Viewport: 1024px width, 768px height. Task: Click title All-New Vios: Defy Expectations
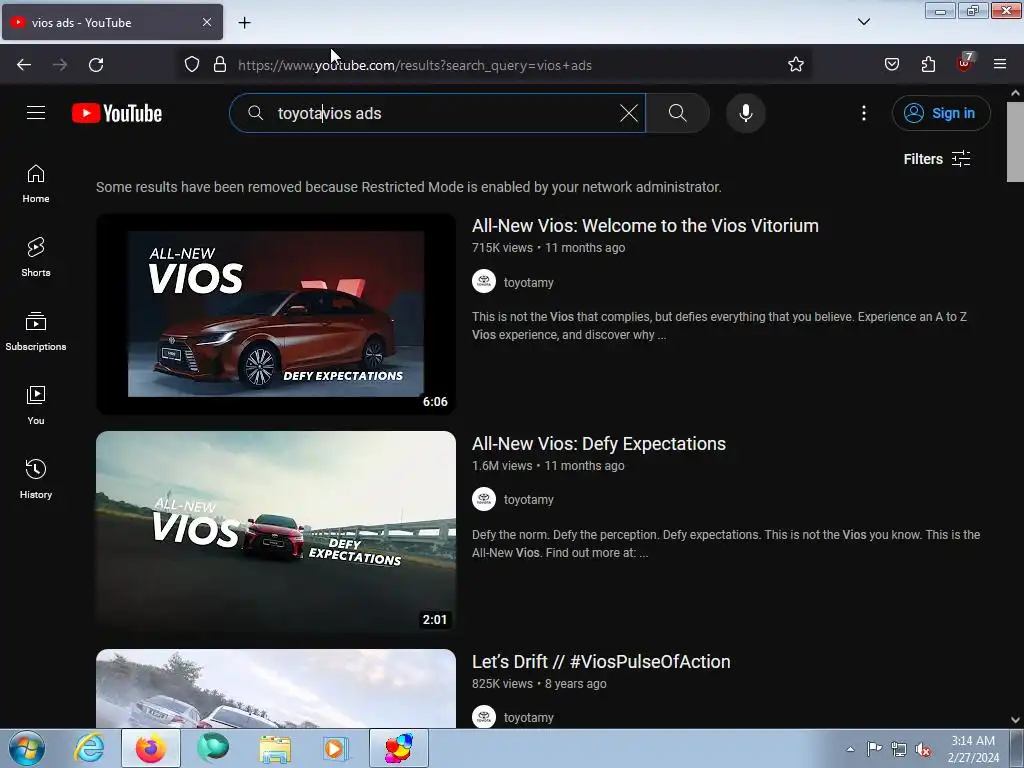[598, 444]
